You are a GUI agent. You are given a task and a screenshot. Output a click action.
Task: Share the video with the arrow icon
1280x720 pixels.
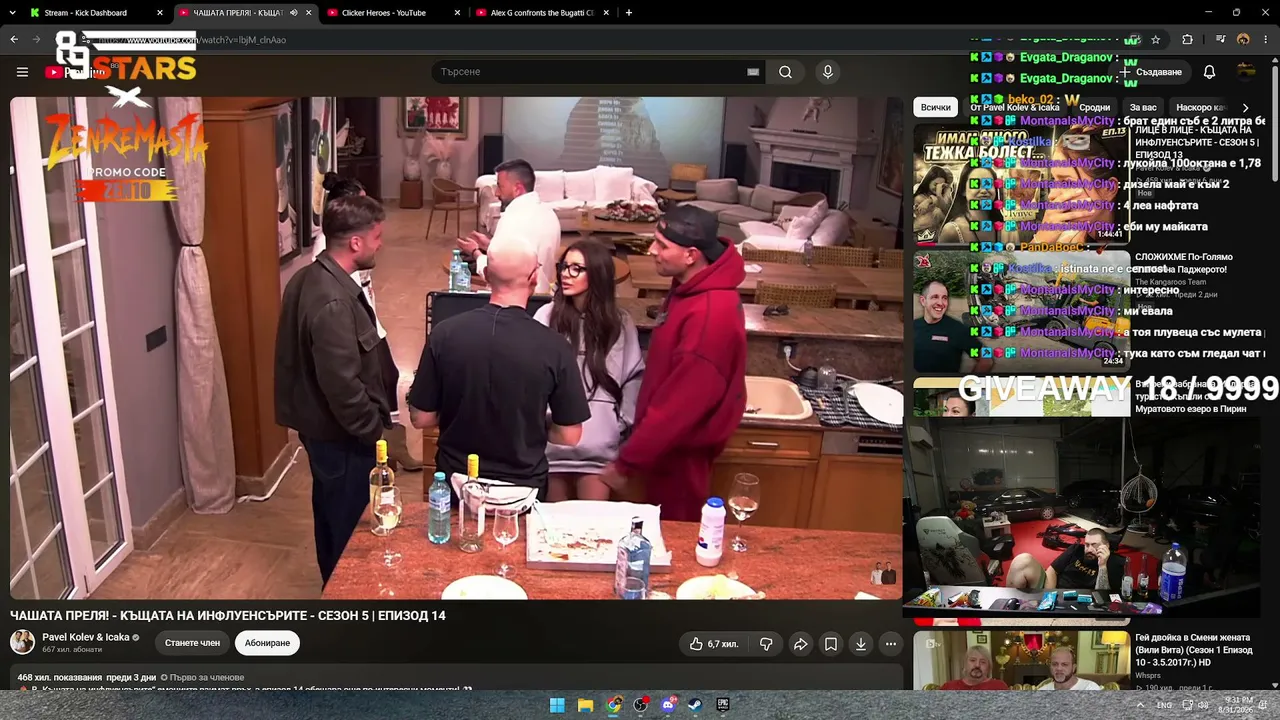click(x=800, y=644)
